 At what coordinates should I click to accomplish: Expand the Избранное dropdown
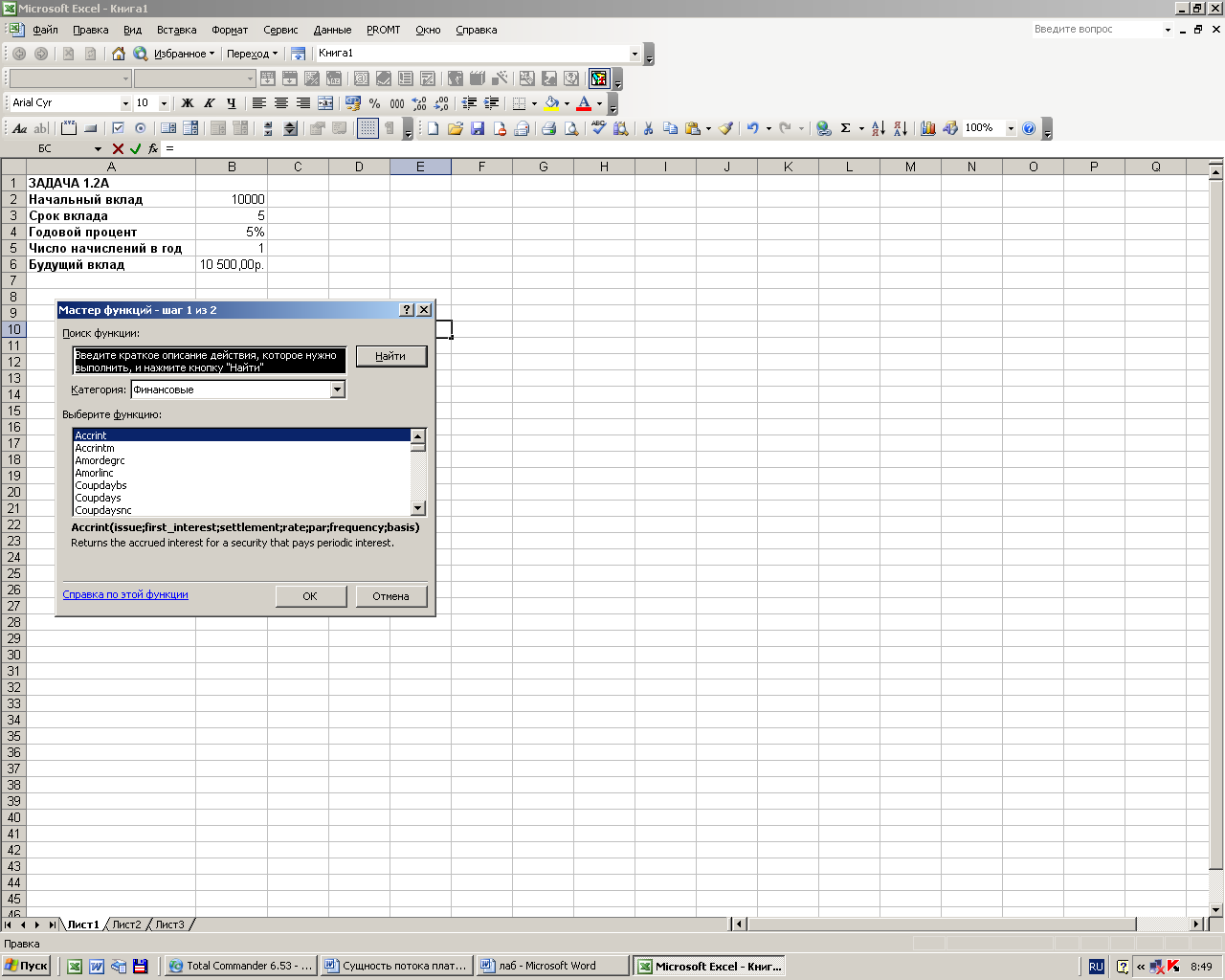[212, 54]
